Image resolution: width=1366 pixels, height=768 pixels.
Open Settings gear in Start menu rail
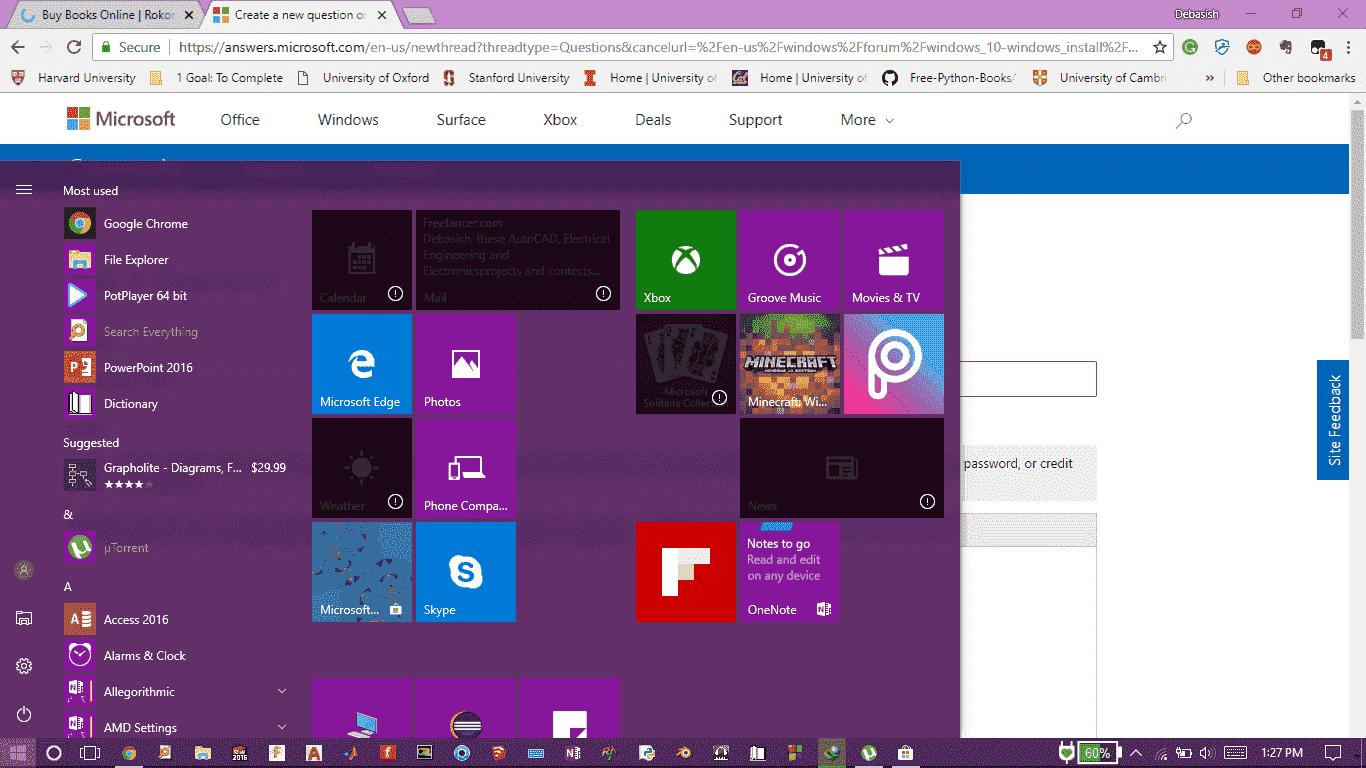point(24,666)
